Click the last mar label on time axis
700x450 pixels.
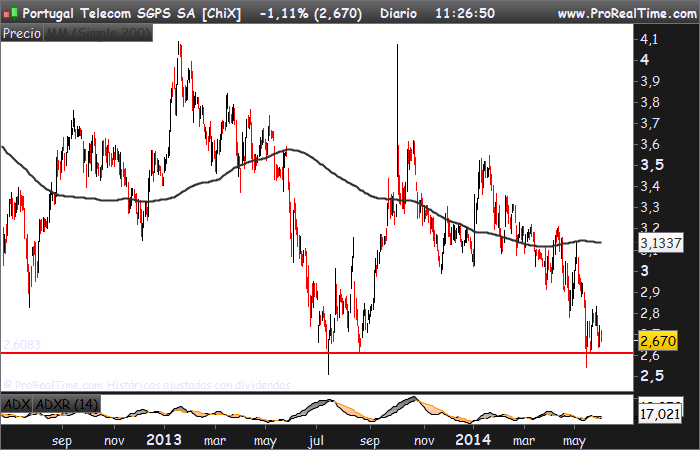524,441
